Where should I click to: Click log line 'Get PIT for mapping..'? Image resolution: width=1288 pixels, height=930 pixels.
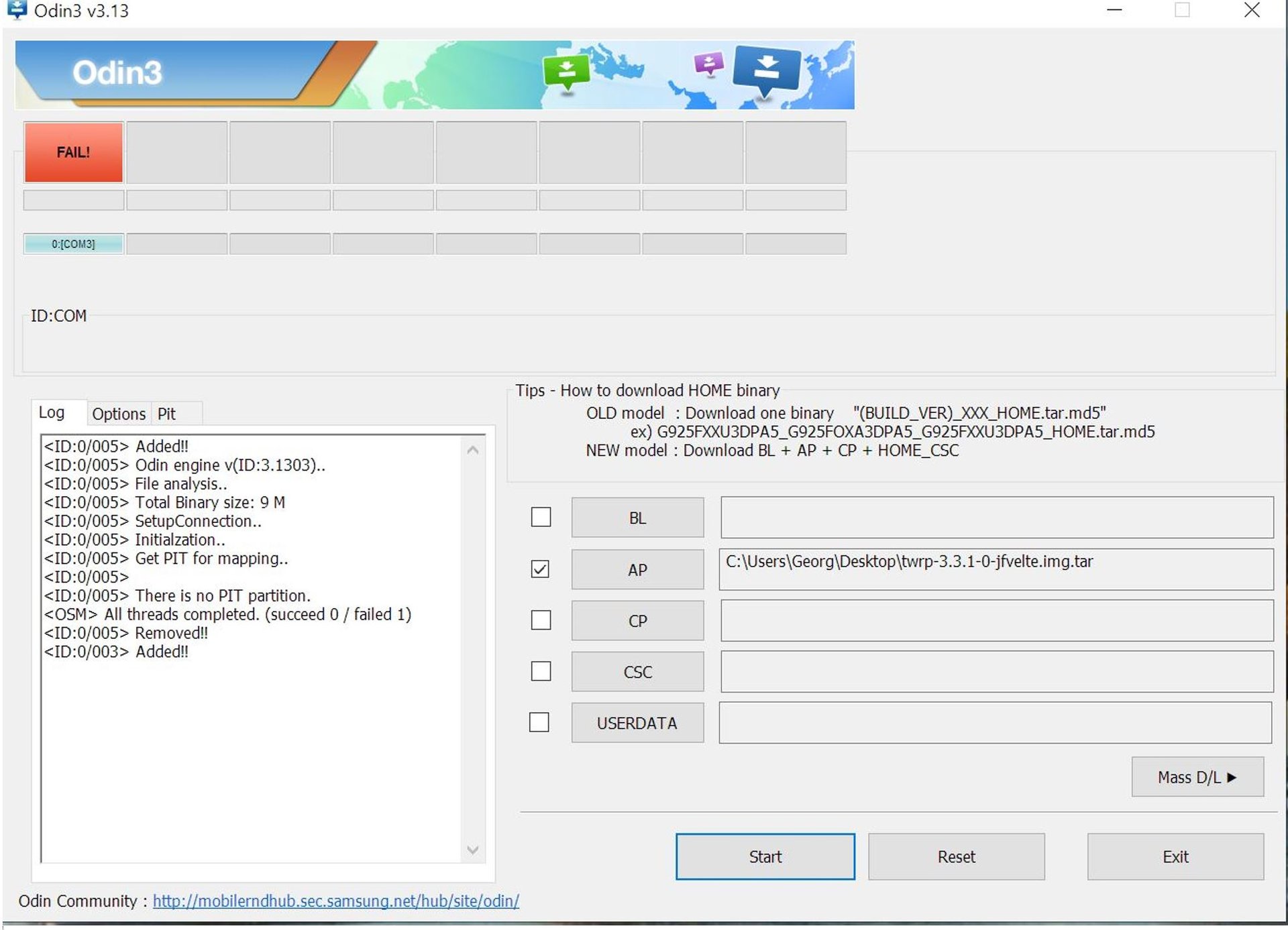[x=166, y=559]
